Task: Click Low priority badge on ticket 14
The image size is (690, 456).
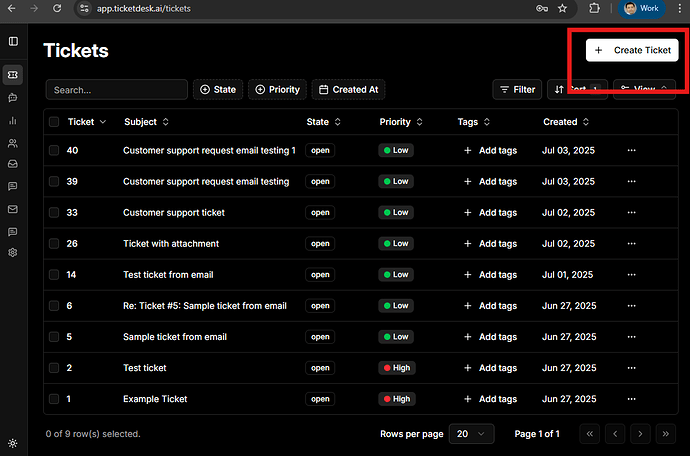Action: tap(396, 275)
